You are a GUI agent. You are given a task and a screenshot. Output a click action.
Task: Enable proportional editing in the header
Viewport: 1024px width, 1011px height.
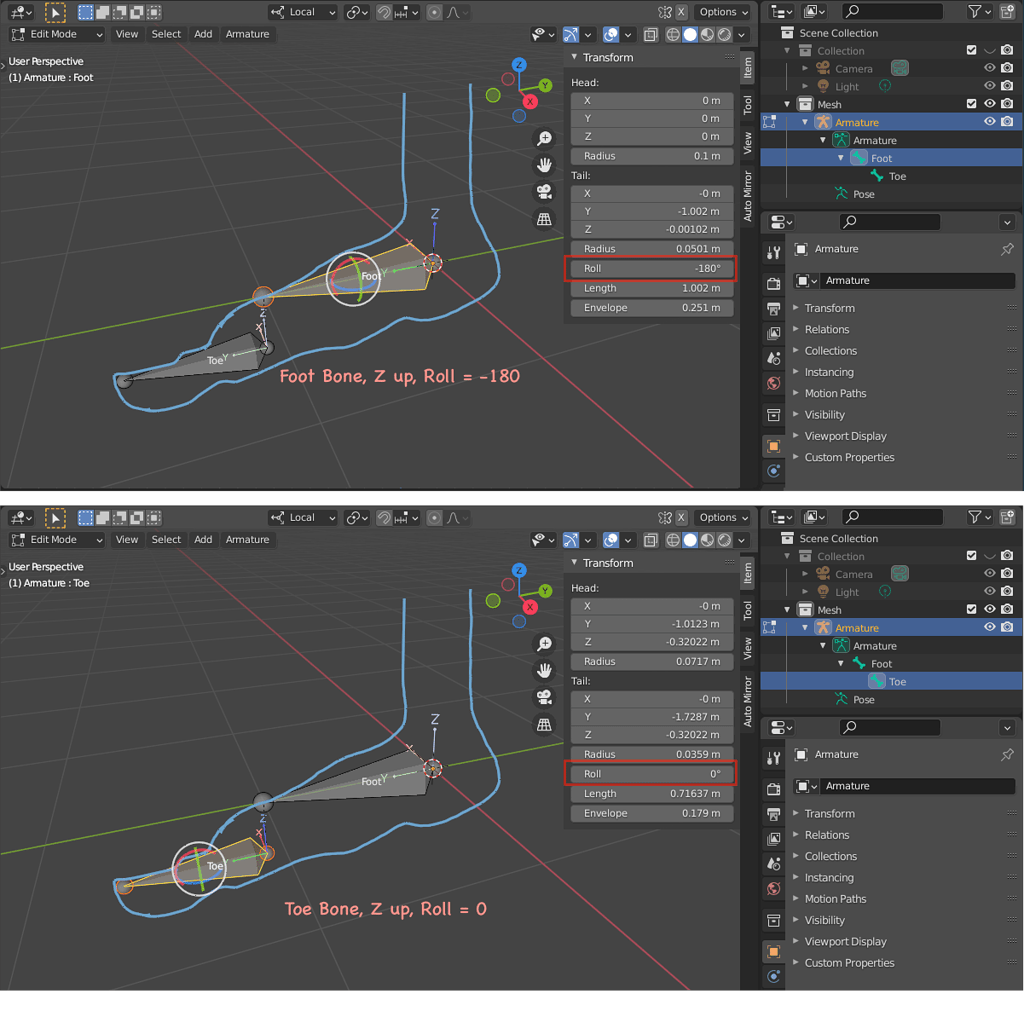point(435,12)
